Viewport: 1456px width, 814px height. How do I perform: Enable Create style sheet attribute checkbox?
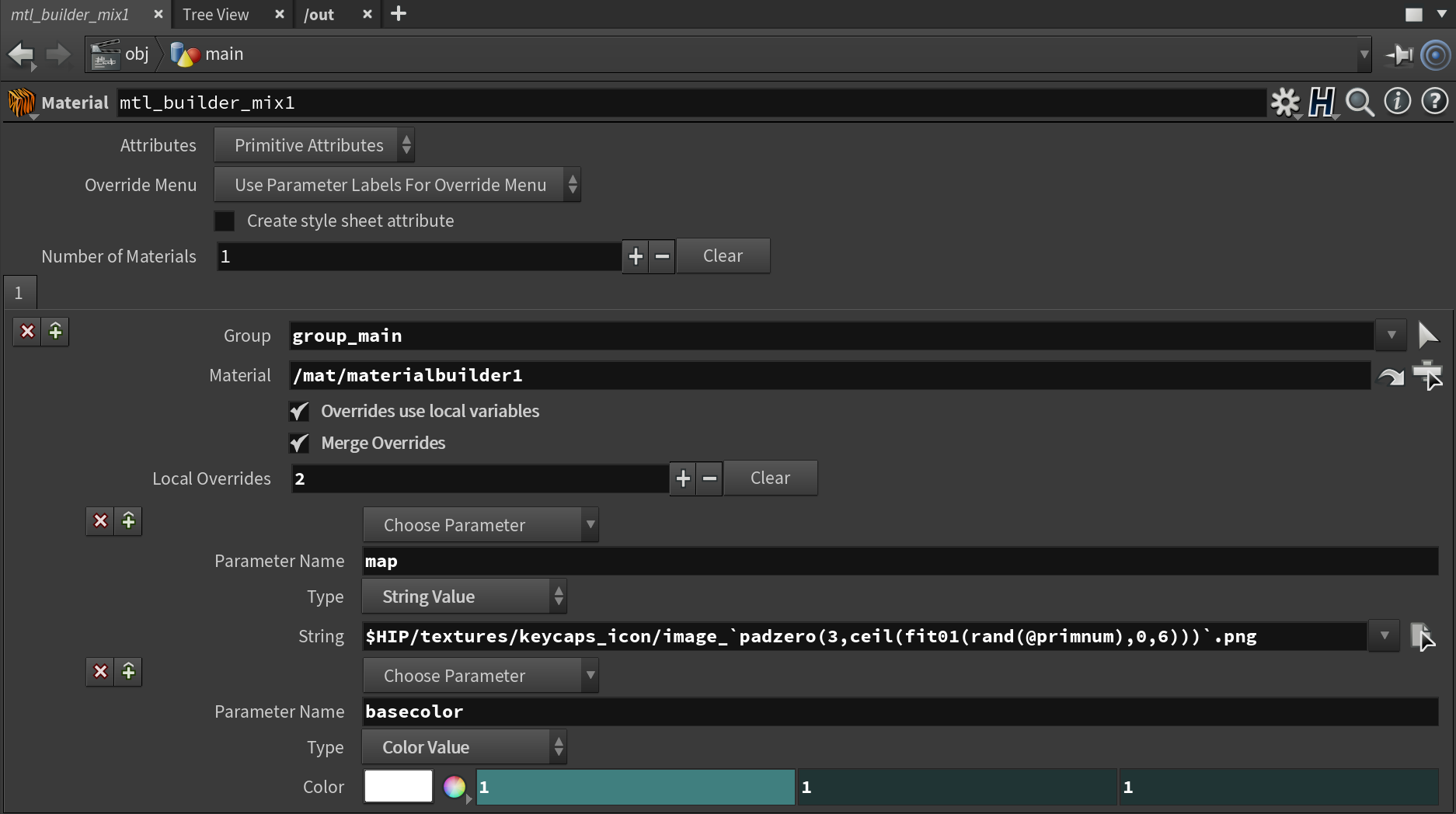click(225, 221)
